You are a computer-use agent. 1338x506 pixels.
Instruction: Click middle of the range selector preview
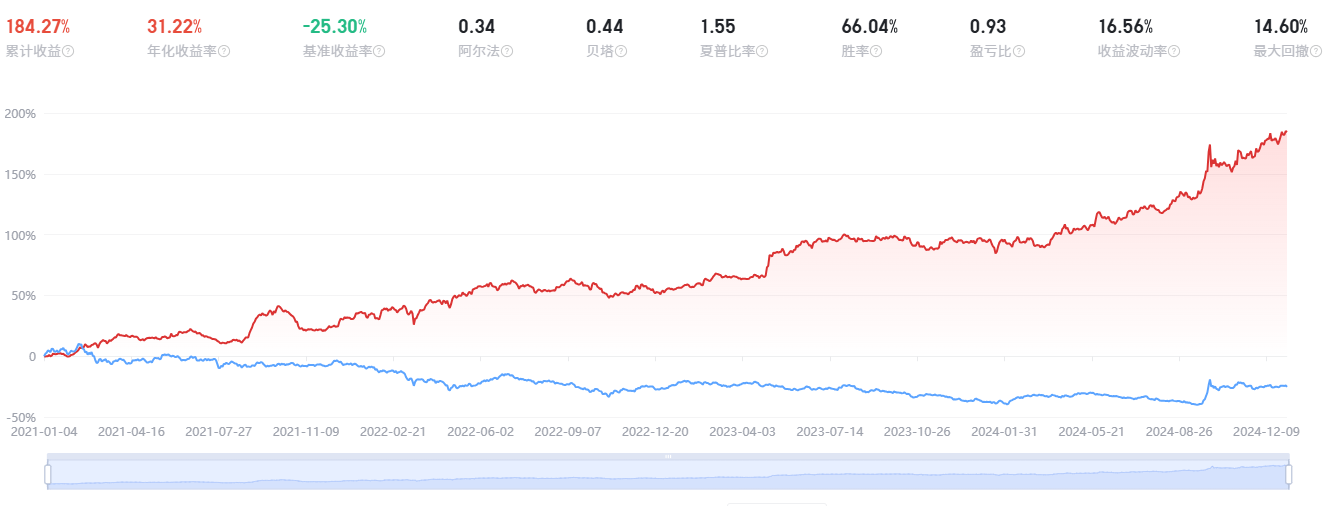point(668,476)
